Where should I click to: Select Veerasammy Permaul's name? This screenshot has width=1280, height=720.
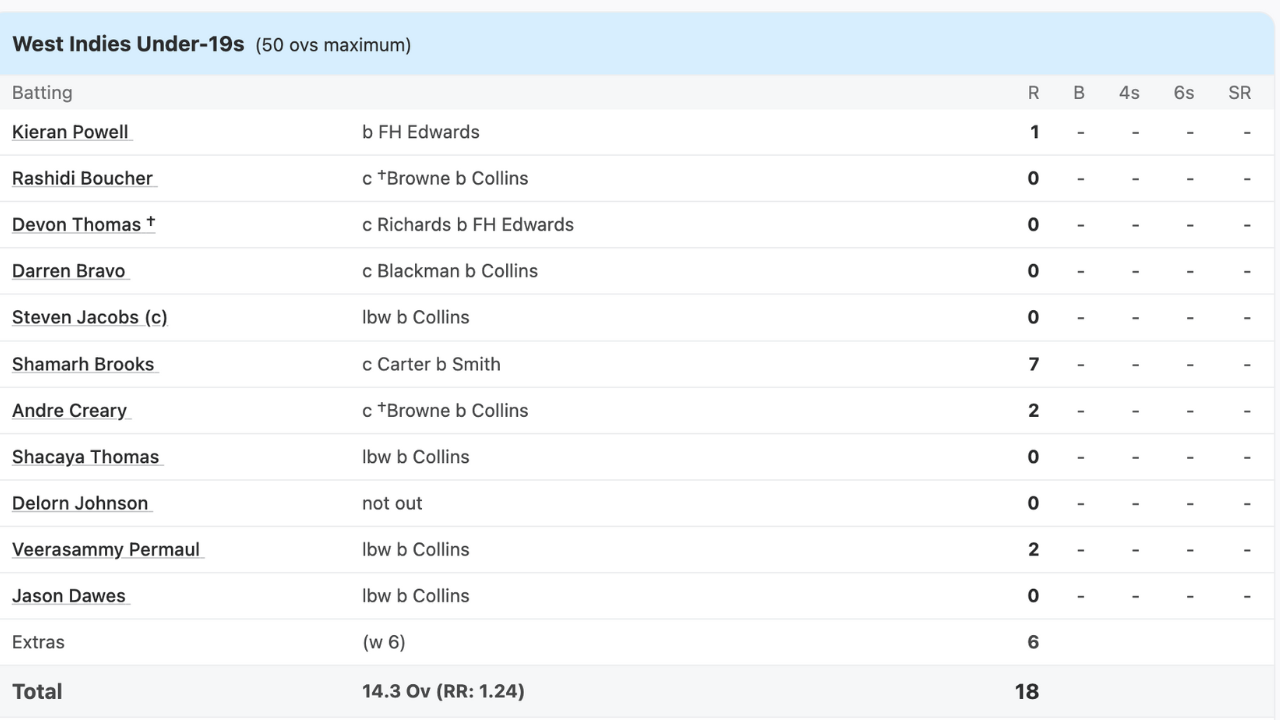[x=106, y=549]
